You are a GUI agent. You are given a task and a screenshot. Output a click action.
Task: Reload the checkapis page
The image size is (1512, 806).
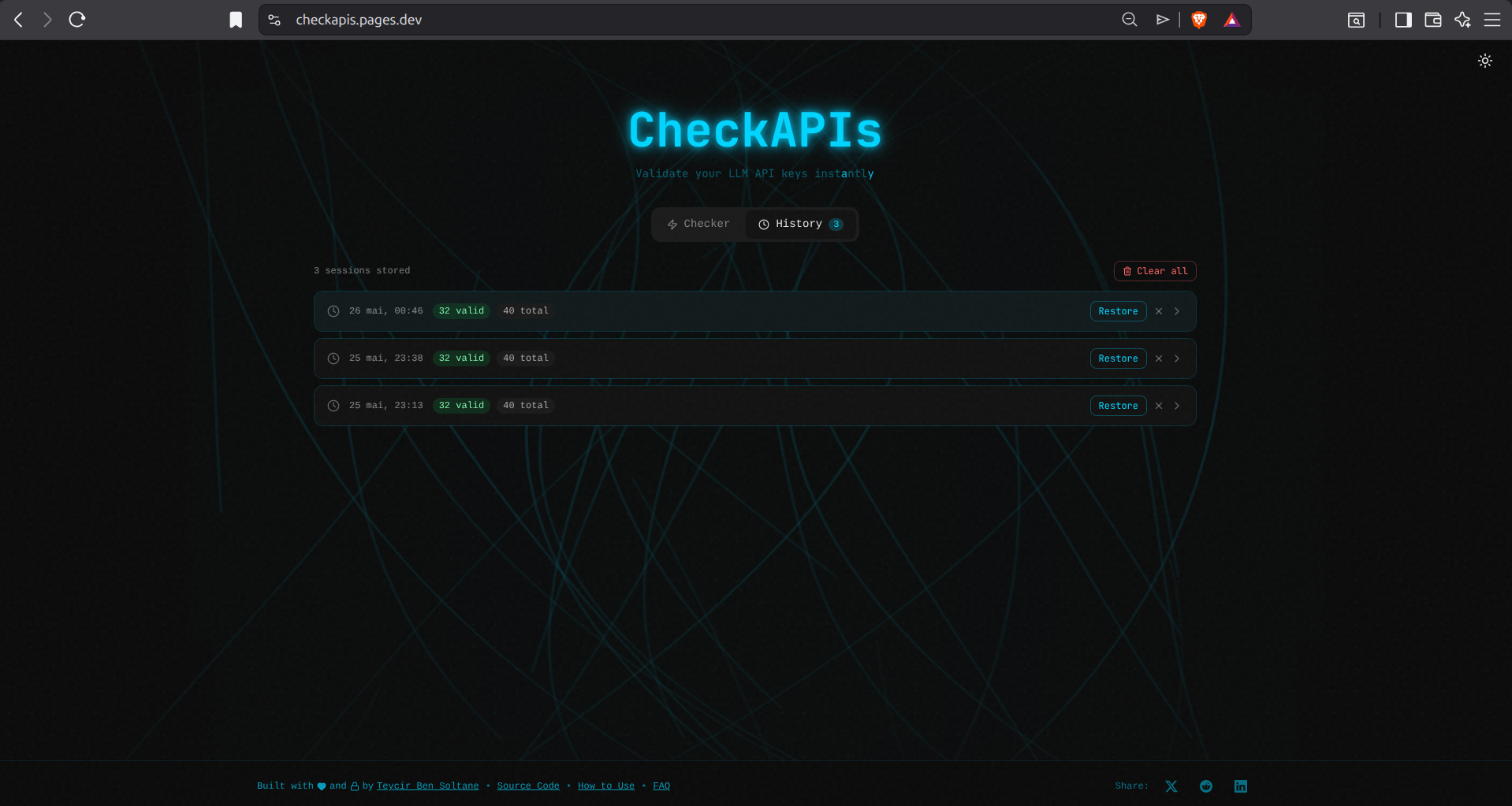[77, 20]
